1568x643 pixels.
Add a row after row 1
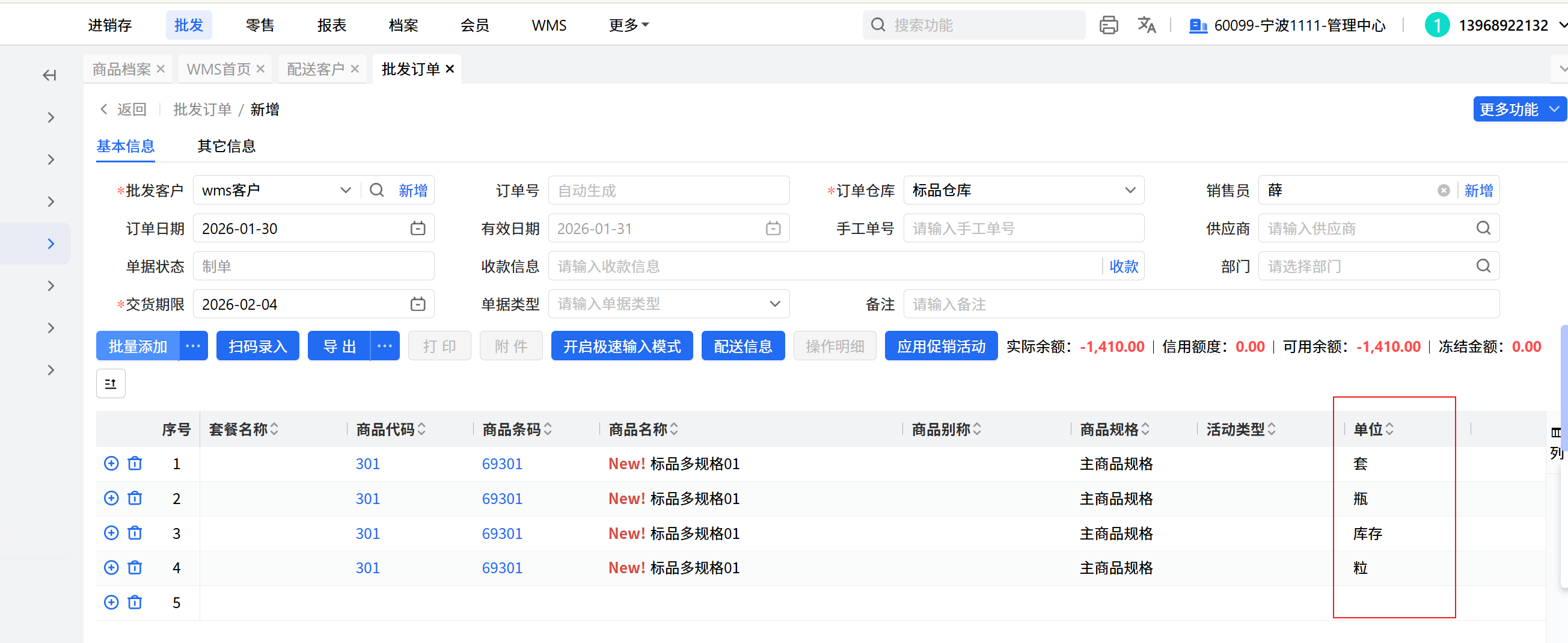coord(111,463)
